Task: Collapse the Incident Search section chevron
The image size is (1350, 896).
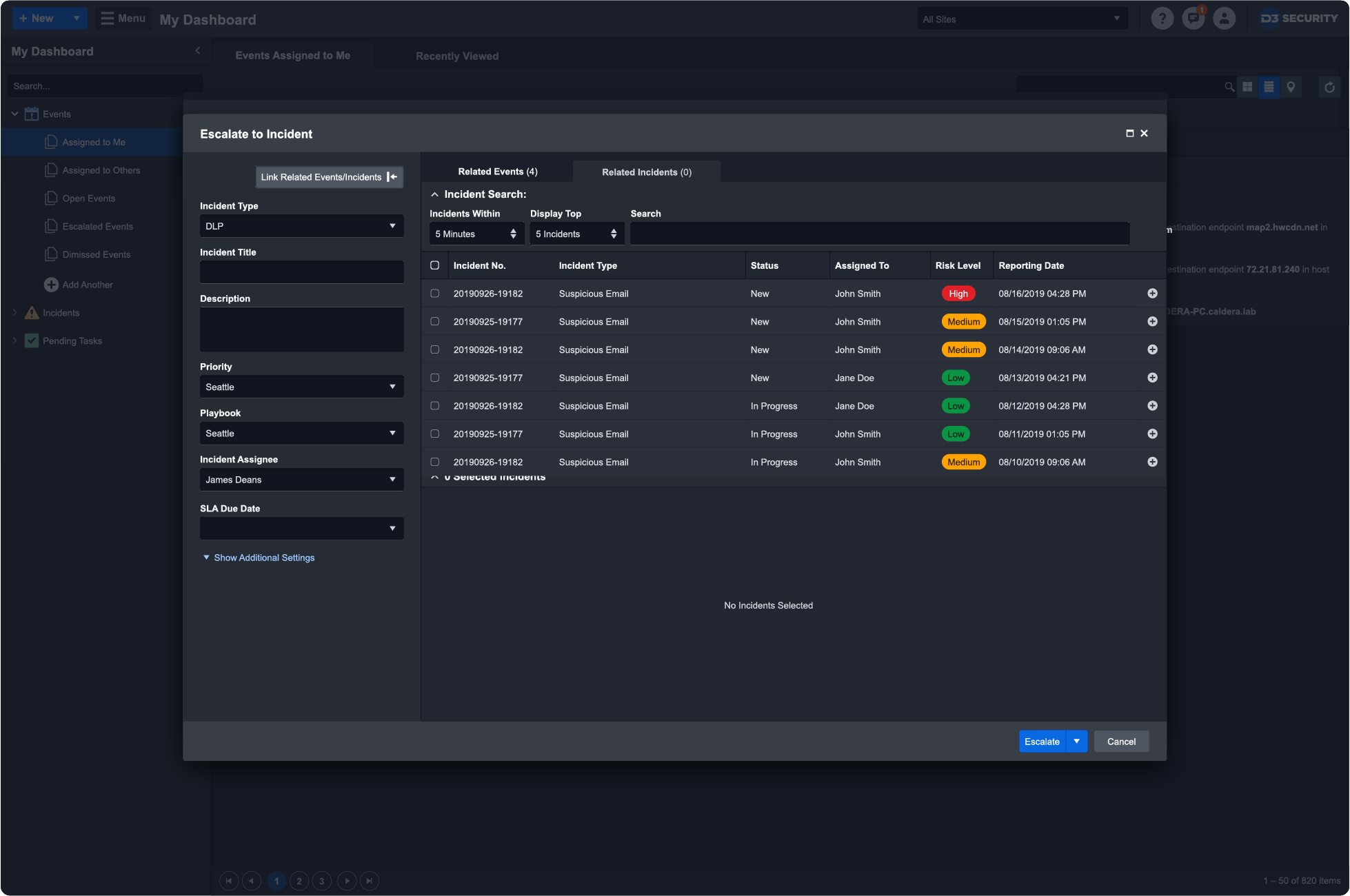Action: point(434,195)
